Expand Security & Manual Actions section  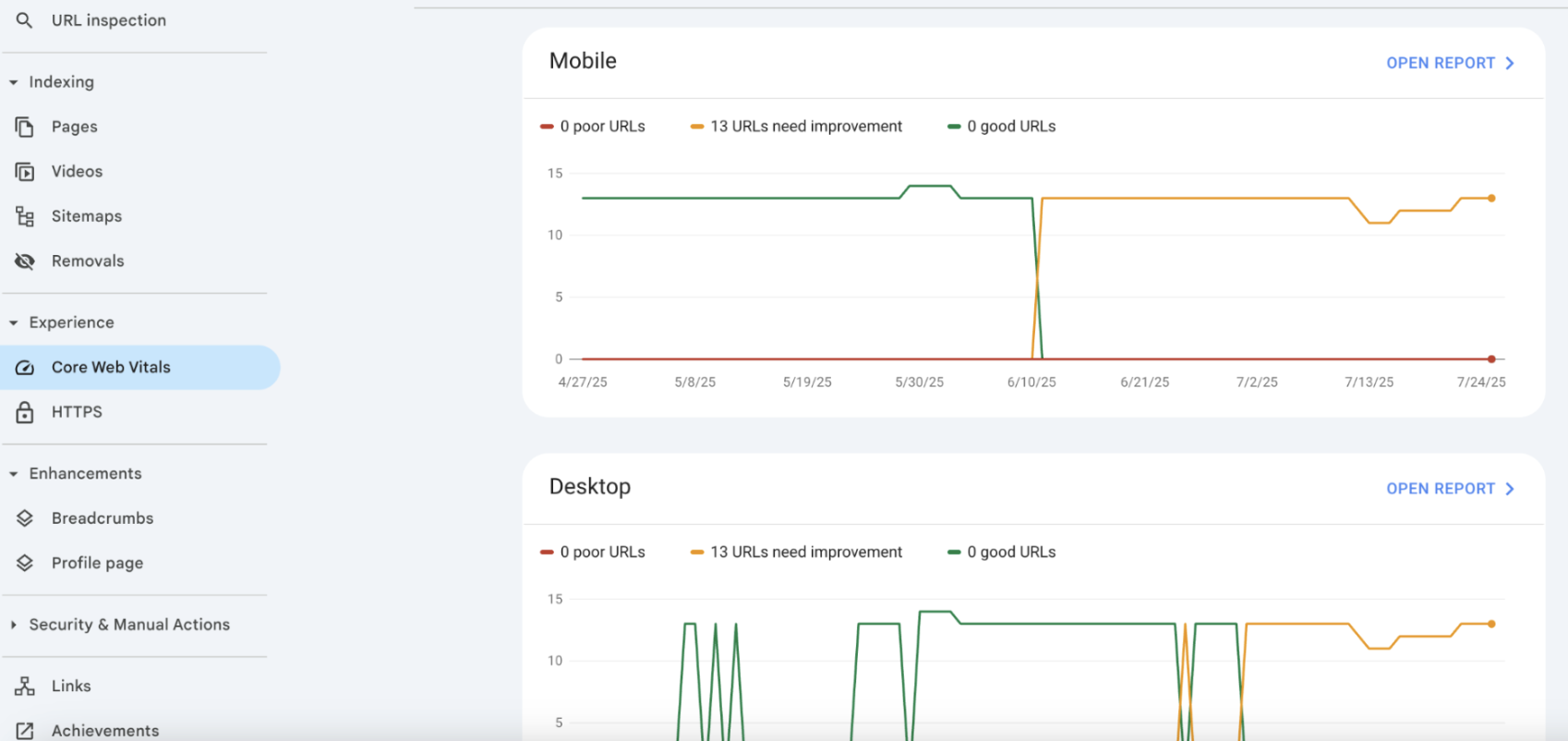(x=14, y=625)
